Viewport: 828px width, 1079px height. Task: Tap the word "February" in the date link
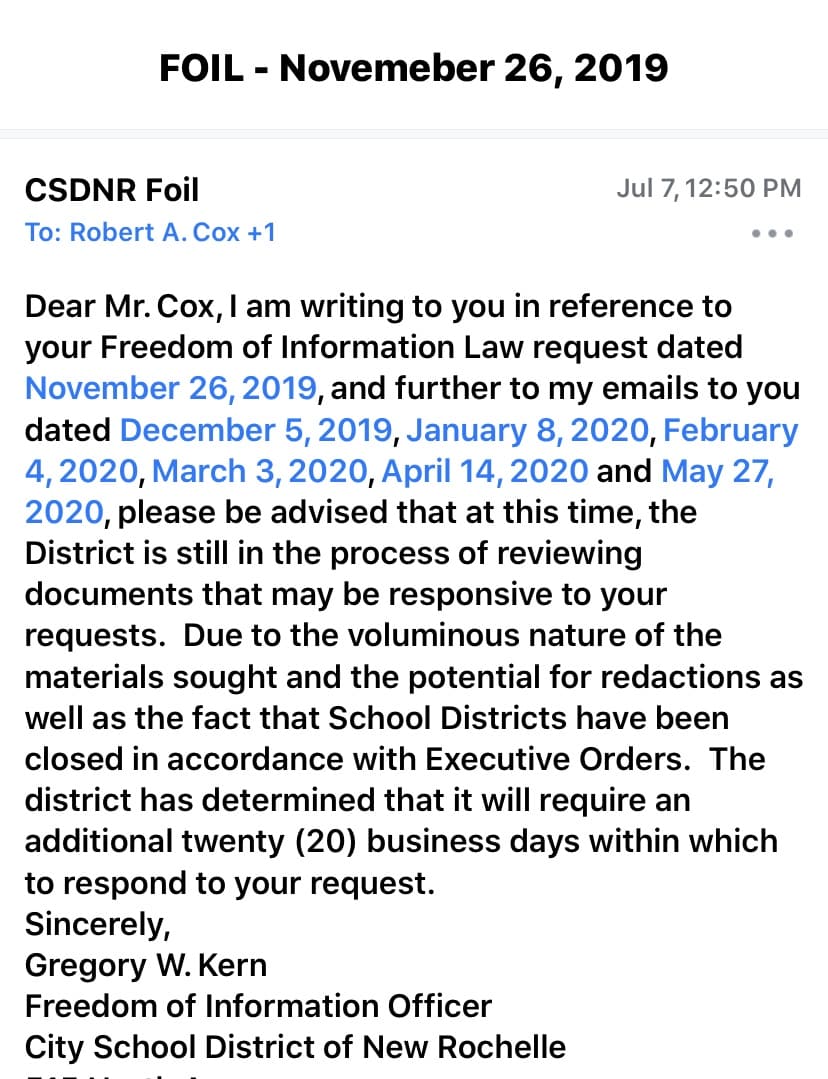[730, 430]
